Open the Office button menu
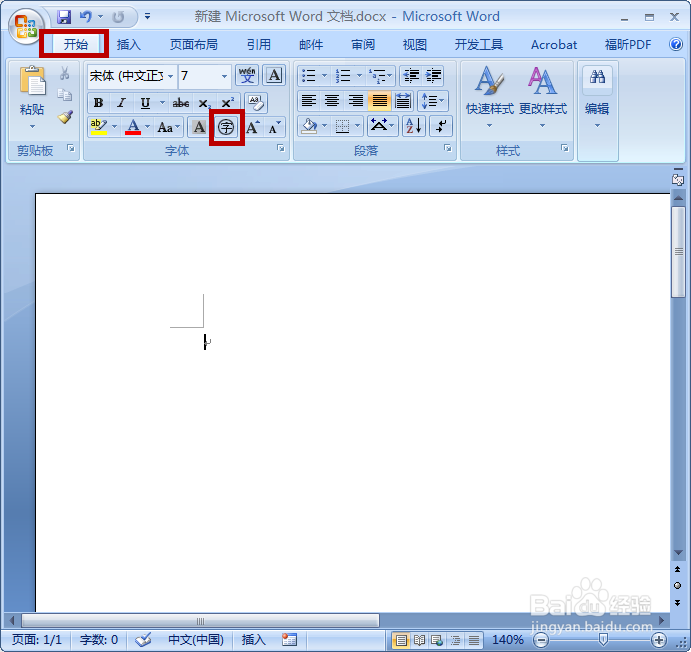The width and height of the screenshot is (691, 652). pos(26,26)
